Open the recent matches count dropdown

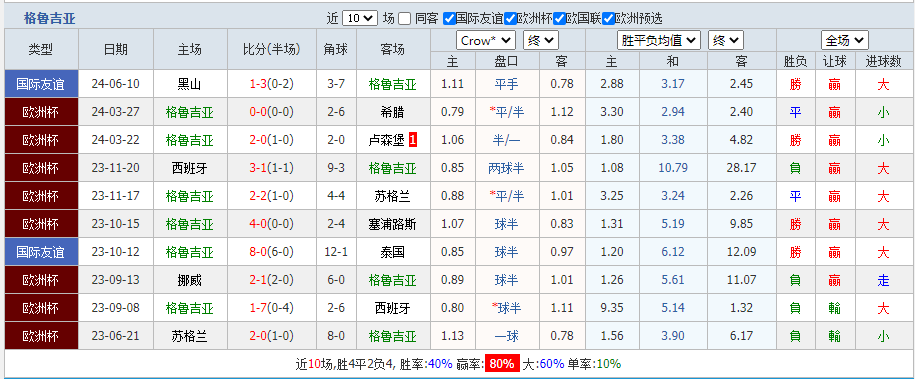[x=359, y=18]
